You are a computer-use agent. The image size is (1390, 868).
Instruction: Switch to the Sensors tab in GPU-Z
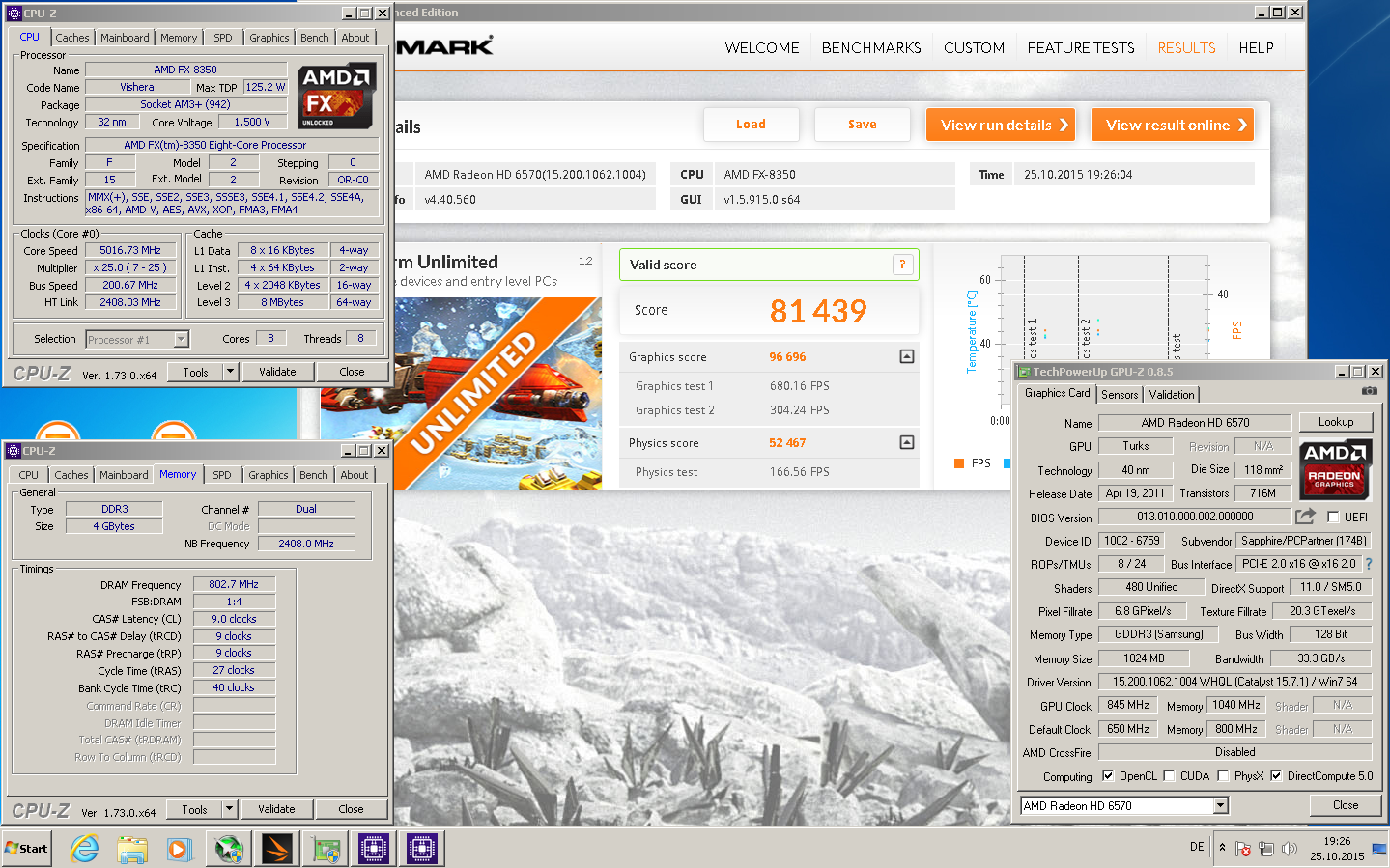[x=1120, y=395]
